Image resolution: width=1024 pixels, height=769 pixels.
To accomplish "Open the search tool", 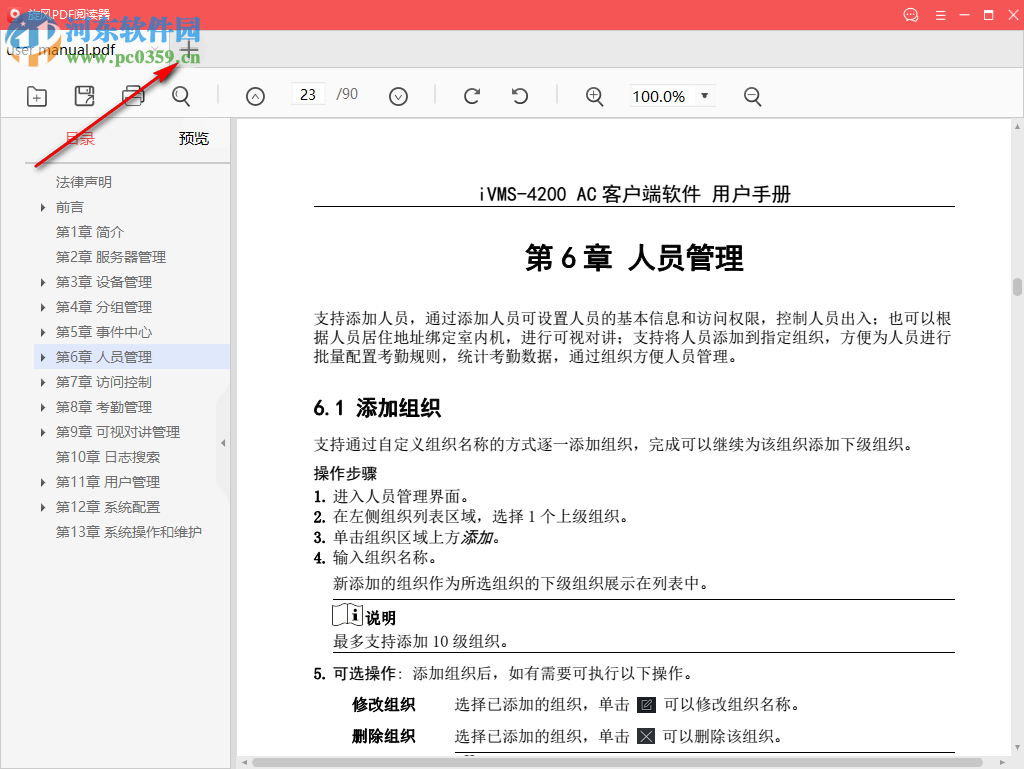I will [x=180, y=96].
